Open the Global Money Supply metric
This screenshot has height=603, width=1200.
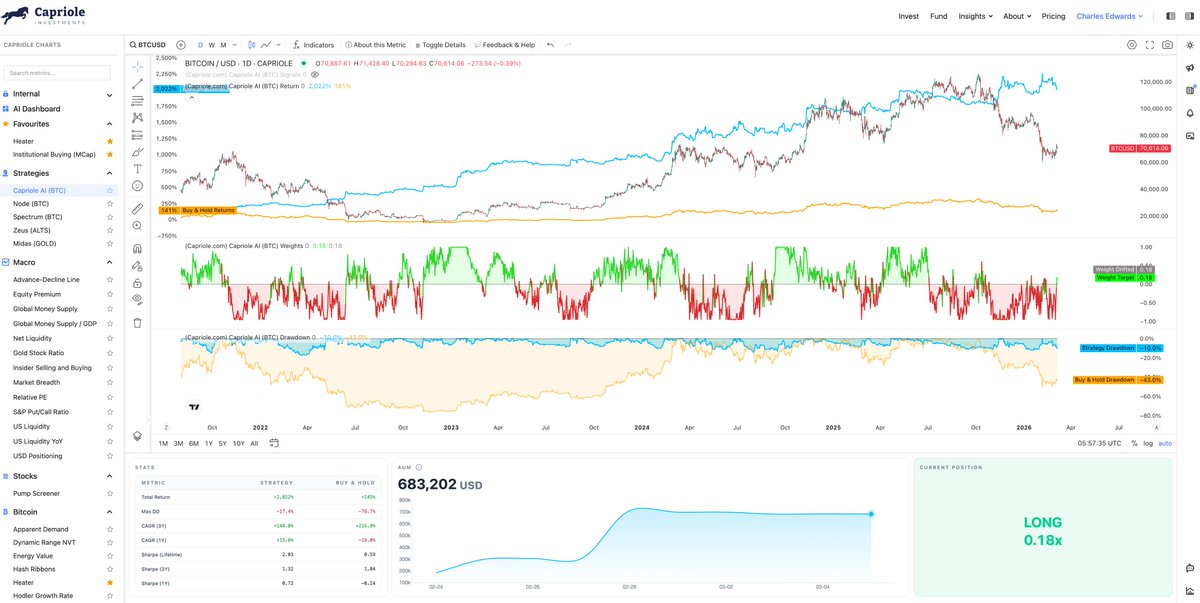pos(43,309)
